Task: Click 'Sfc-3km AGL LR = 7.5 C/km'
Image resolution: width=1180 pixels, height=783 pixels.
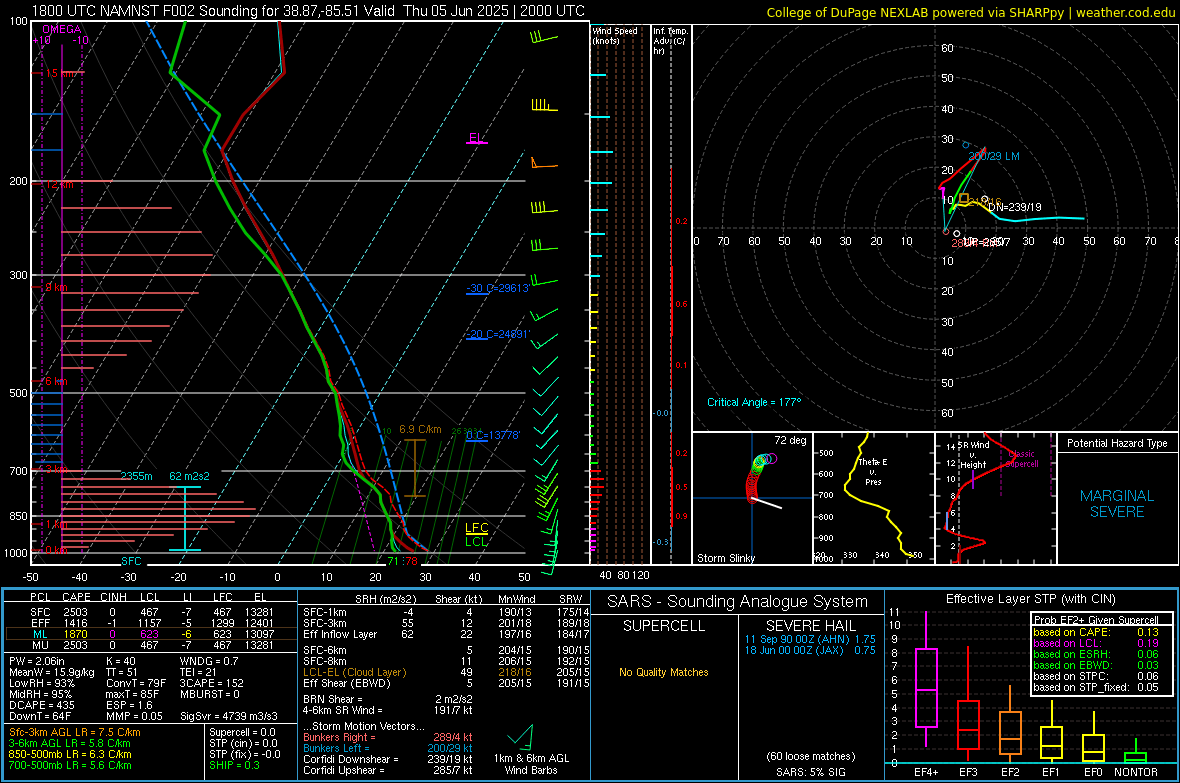Action: [75, 732]
